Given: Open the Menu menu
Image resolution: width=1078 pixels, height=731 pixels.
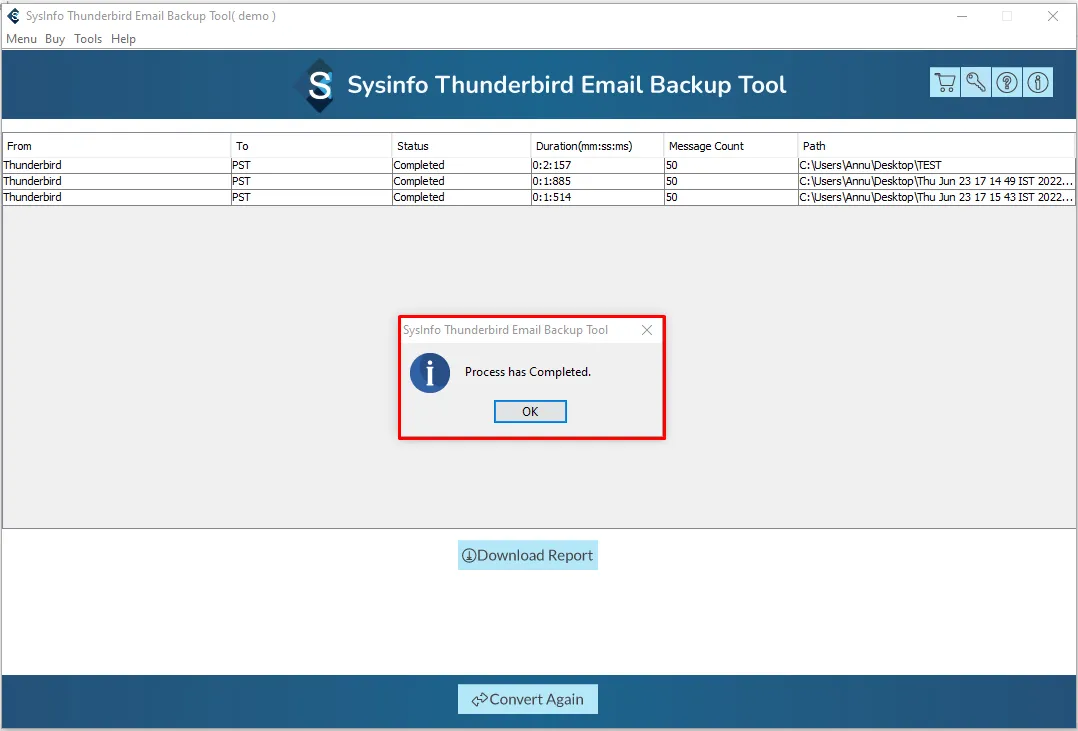Looking at the screenshot, I should coord(21,39).
